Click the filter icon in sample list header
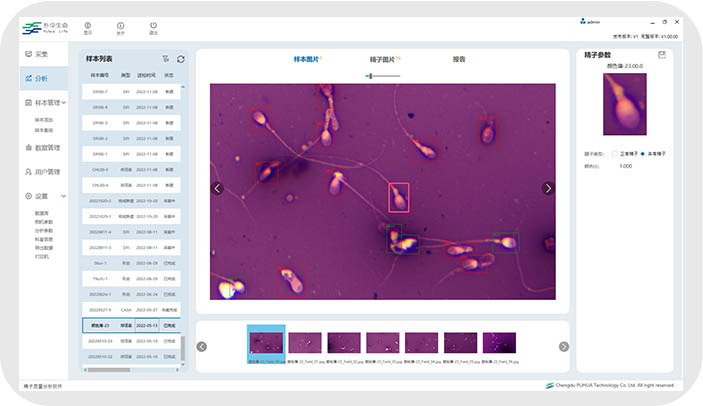 (x=166, y=59)
